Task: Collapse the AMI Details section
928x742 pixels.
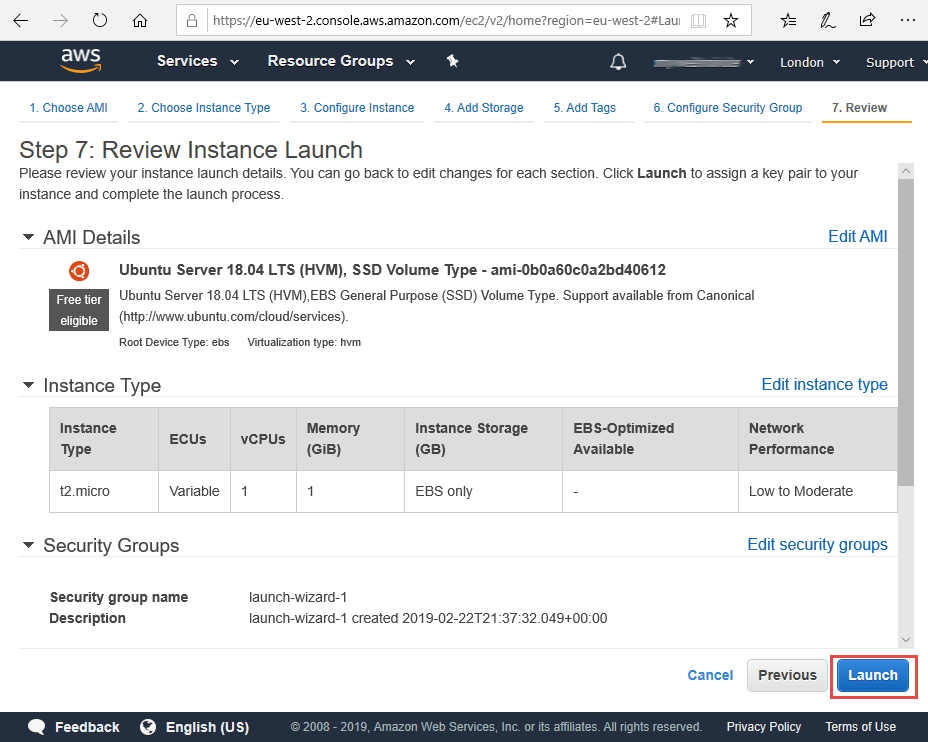Action: pos(28,237)
